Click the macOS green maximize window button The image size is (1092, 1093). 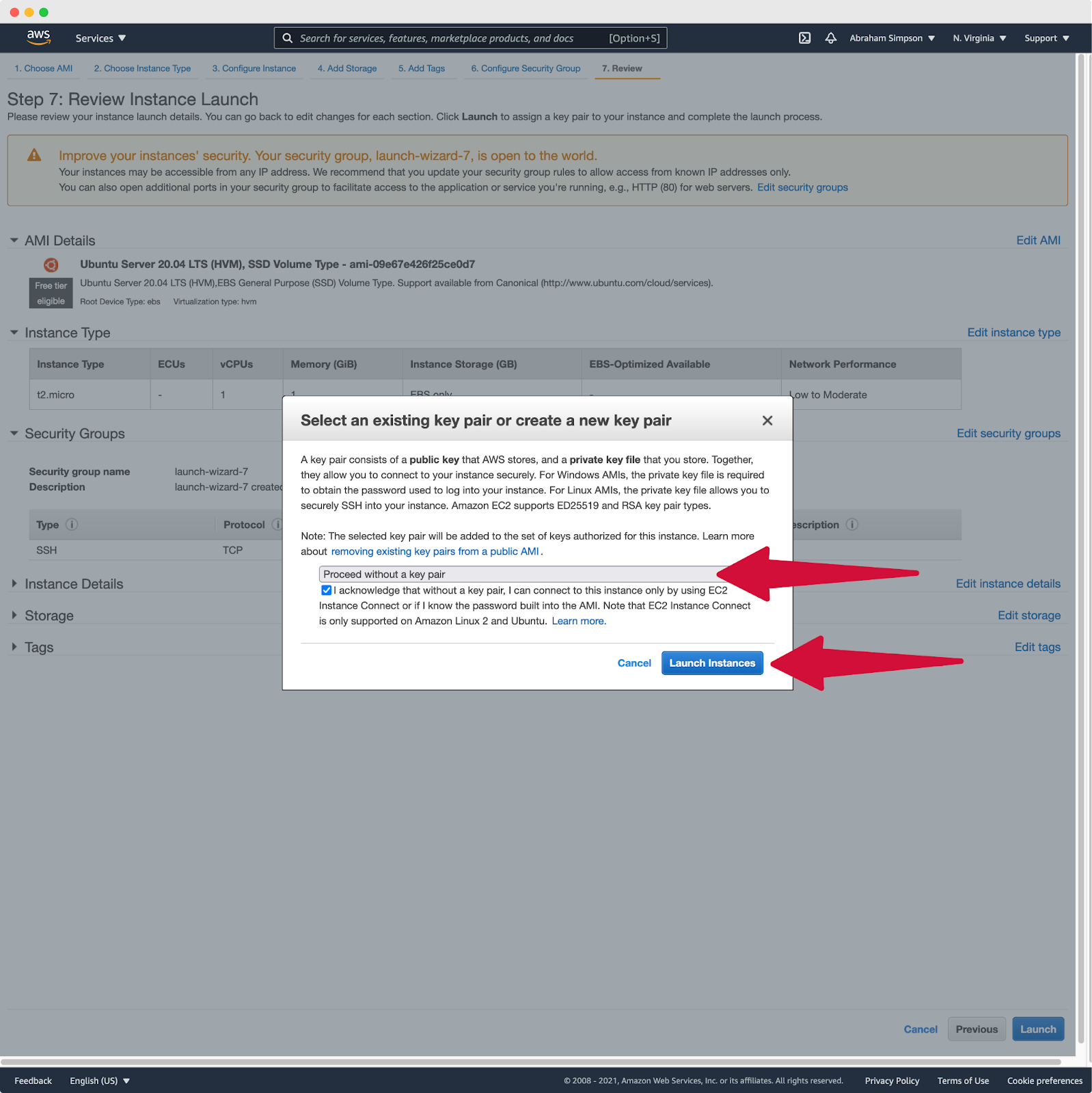(x=44, y=12)
